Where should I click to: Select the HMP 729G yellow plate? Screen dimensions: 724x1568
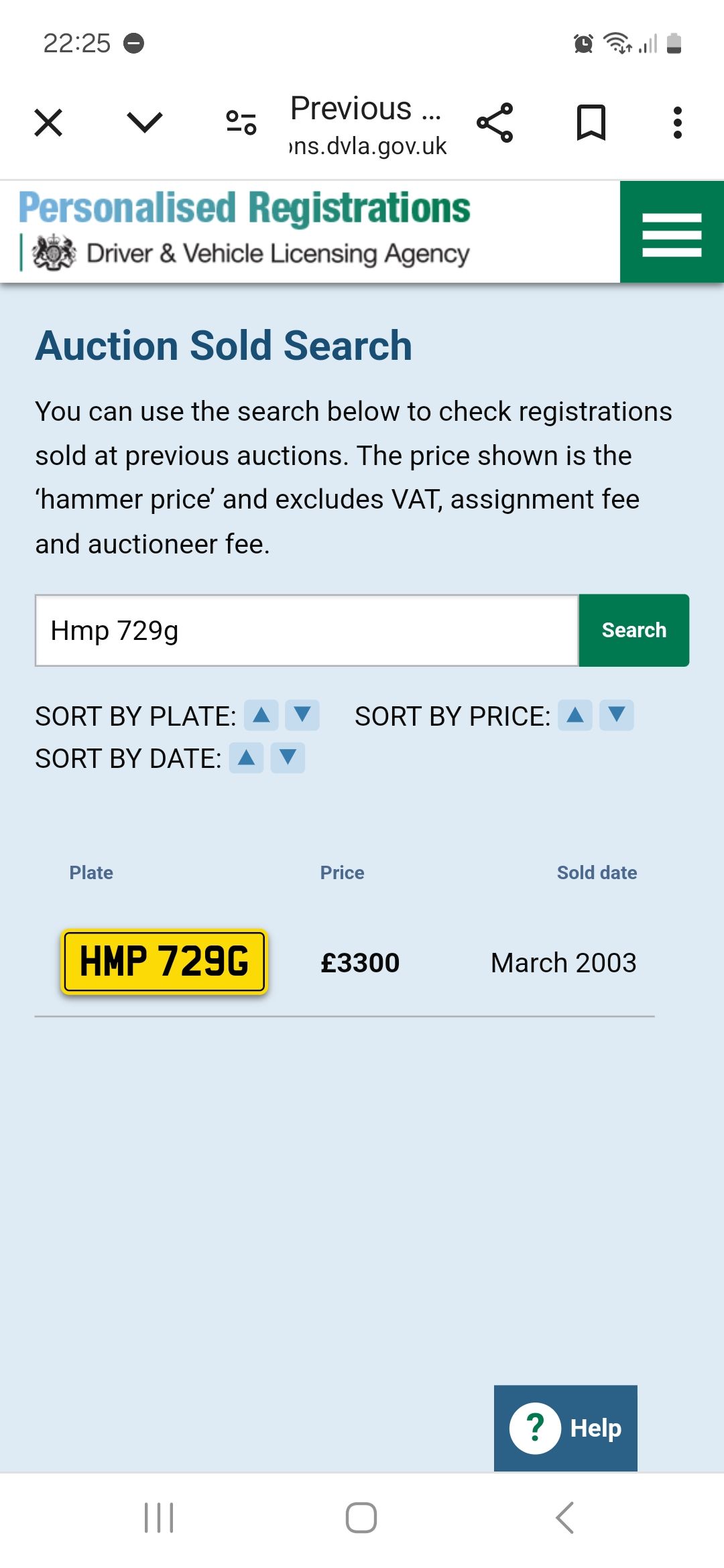click(x=164, y=962)
